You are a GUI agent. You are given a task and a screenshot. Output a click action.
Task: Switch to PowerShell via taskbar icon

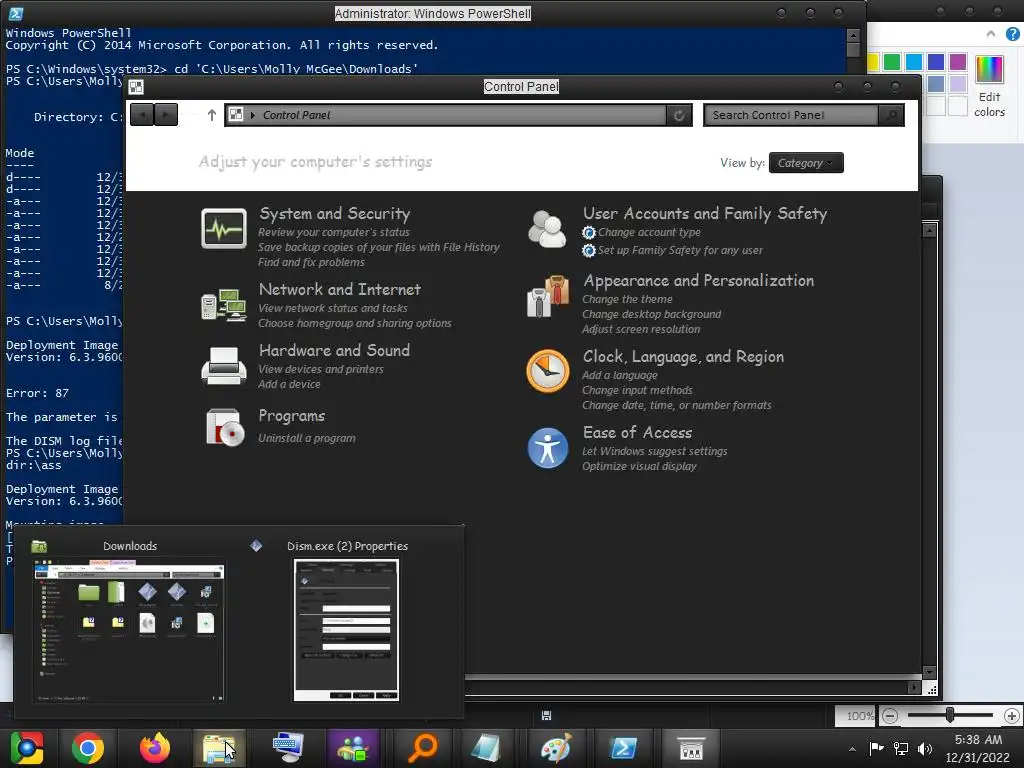pyautogui.click(x=623, y=748)
